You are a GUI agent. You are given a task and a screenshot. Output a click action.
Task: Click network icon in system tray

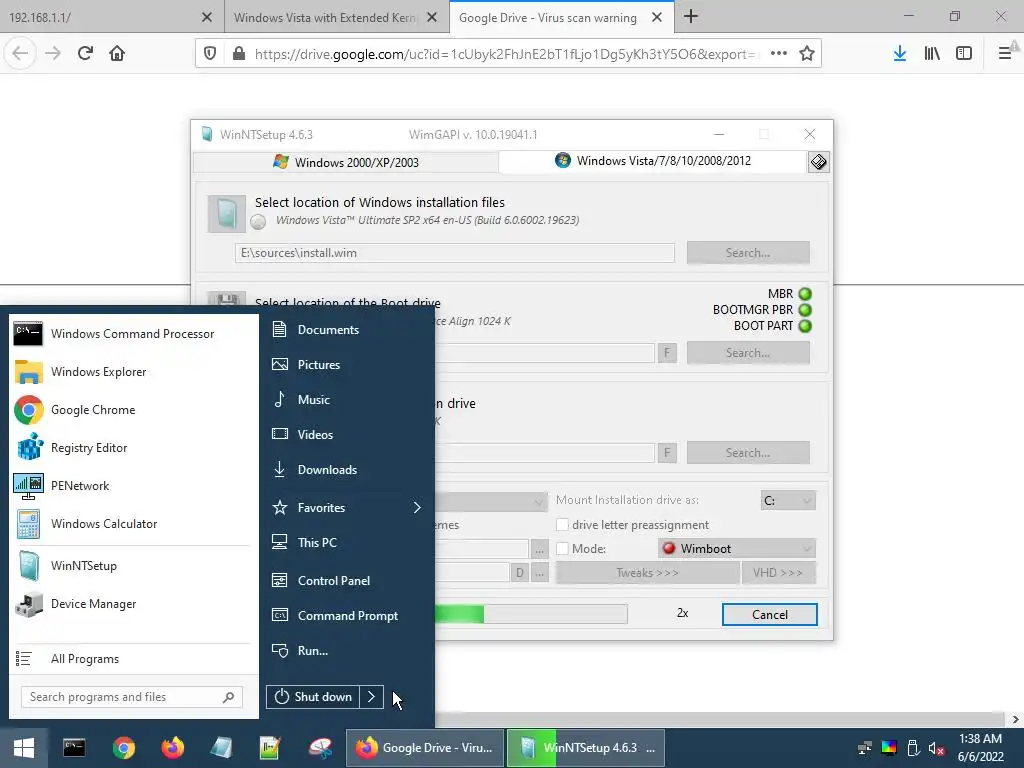(865, 748)
